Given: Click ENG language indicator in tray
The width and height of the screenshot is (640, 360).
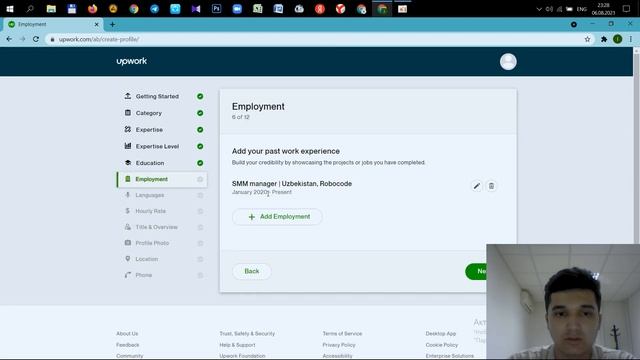Looking at the screenshot, I should point(582,9).
